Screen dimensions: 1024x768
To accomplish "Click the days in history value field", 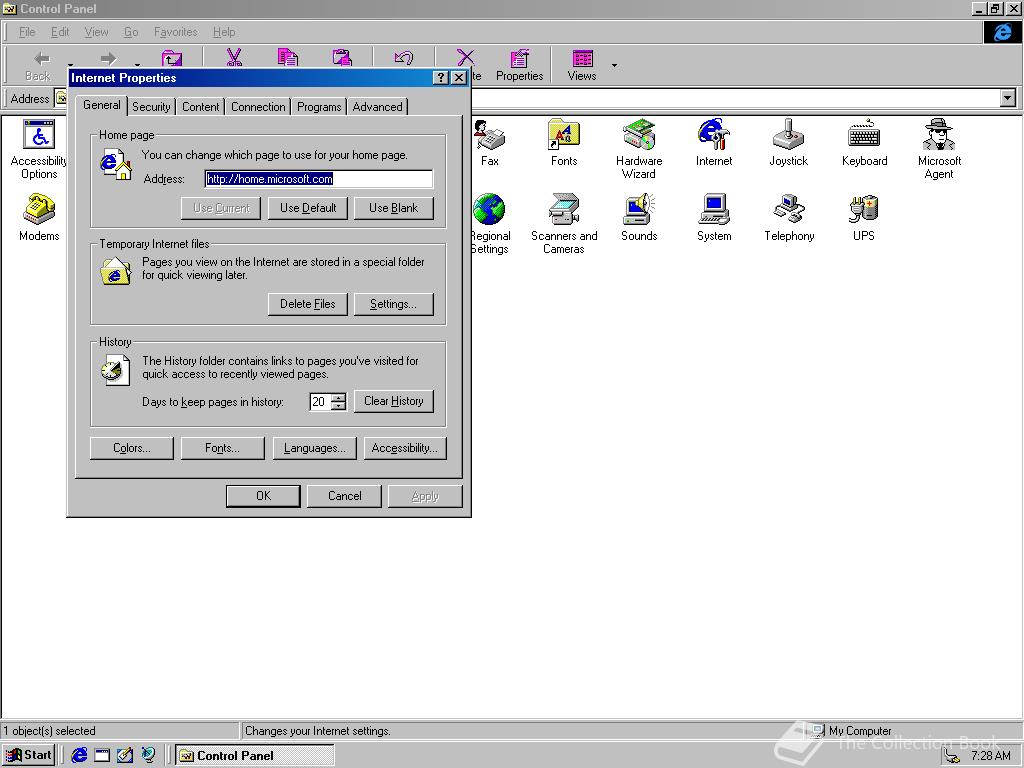I will (x=319, y=402).
